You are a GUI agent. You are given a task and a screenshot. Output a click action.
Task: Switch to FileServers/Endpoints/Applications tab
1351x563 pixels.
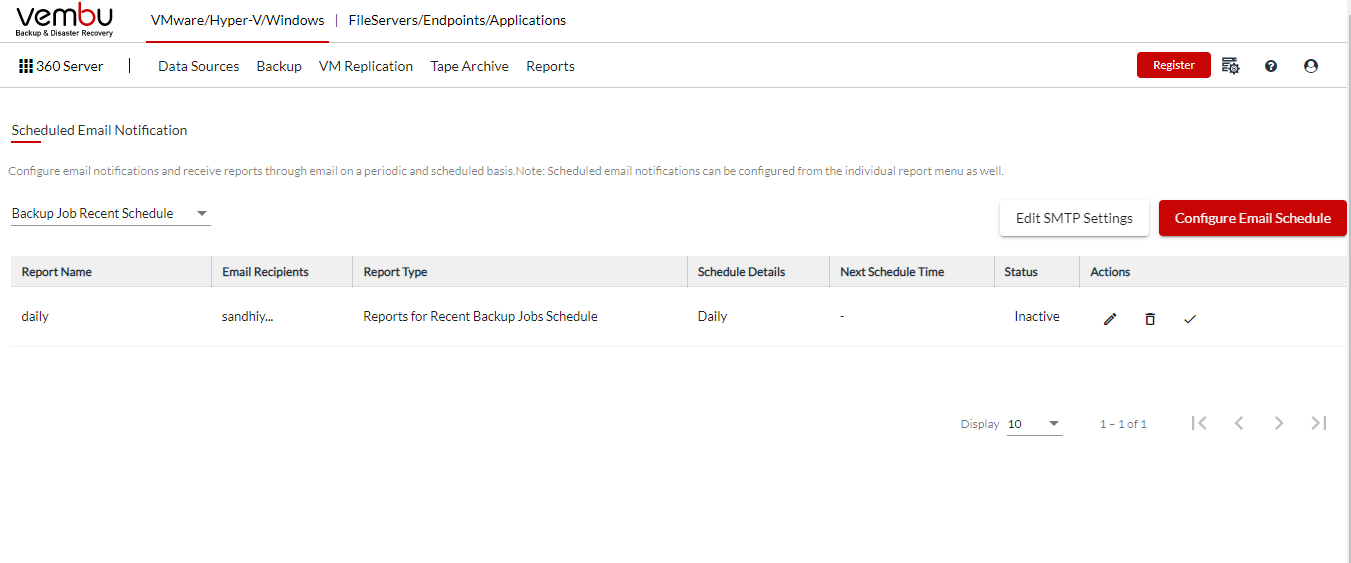pyautogui.click(x=457, y=20)
